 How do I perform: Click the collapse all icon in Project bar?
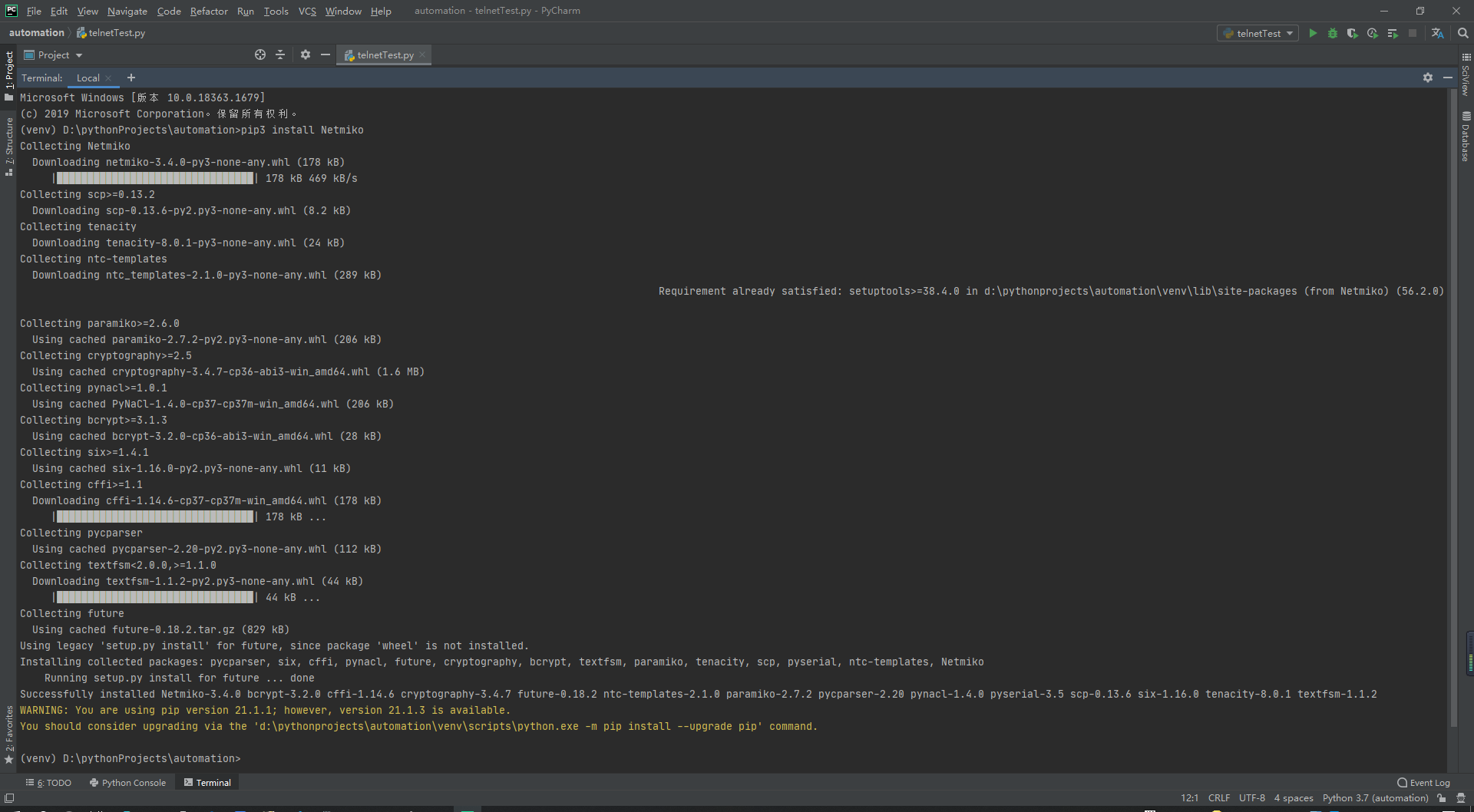280,54
